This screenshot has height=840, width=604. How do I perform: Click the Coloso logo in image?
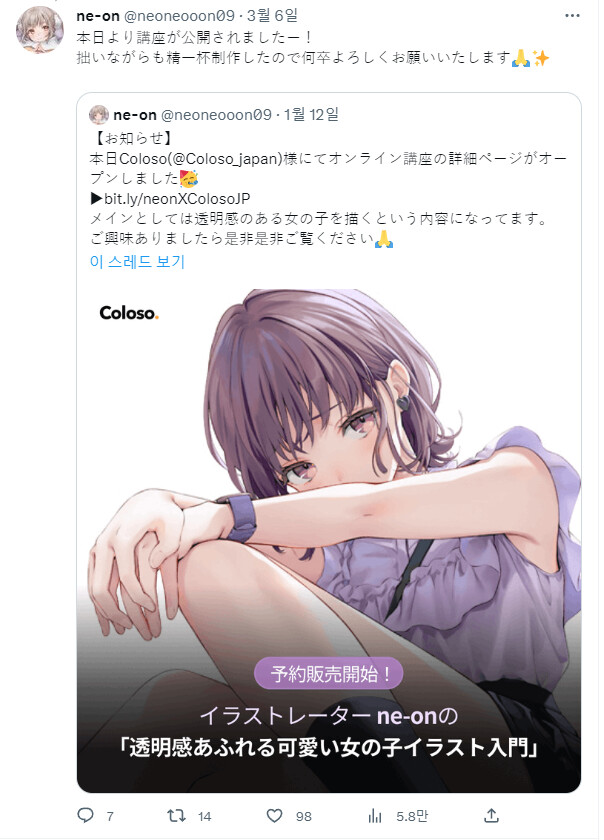coord(129,313)
